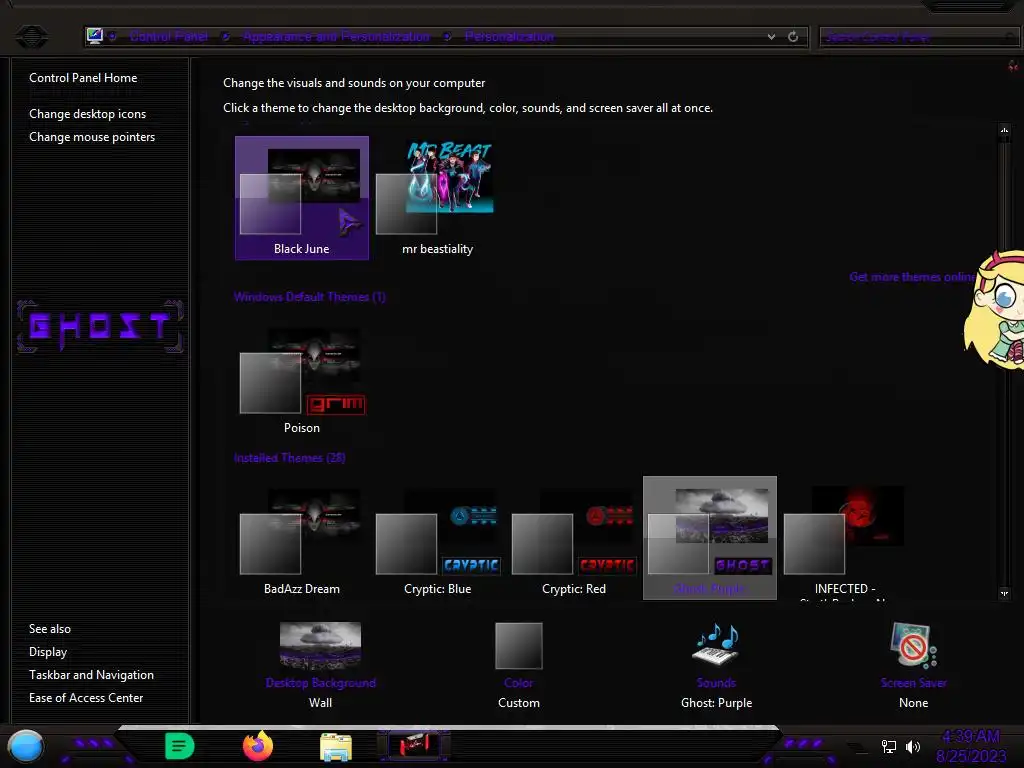Click Get more themes online link
The height and width of the screenshot is (768, 1024).
pos(912,277)
